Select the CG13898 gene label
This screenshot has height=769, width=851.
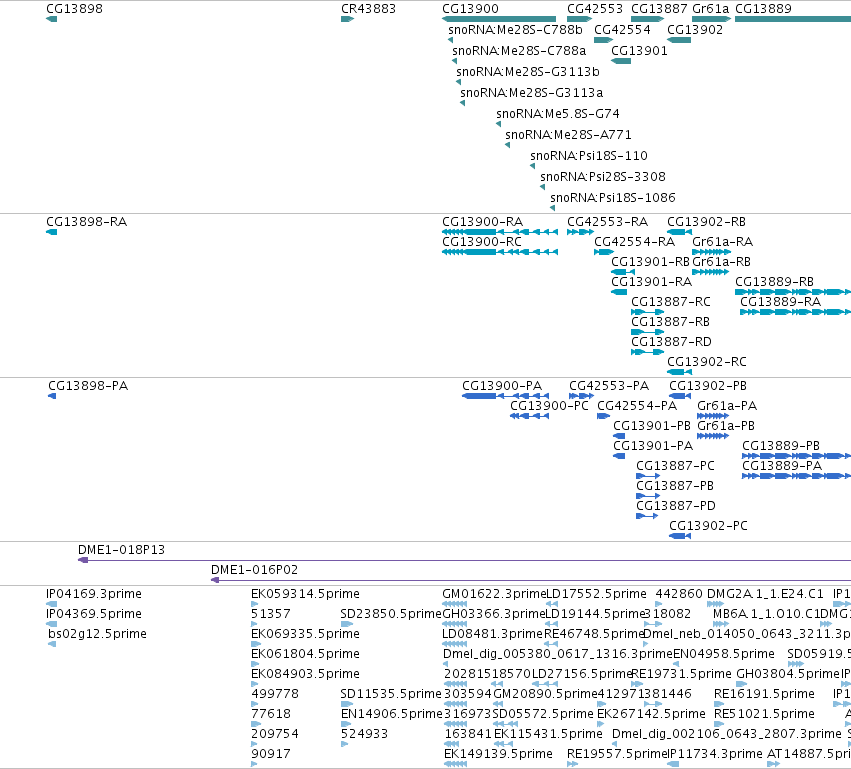point(74,9)
